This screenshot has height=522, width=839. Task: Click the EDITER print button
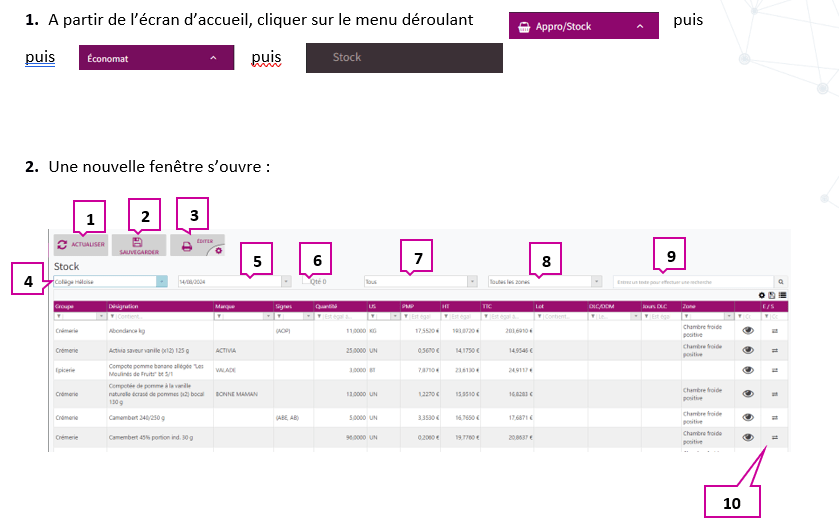click(x=197, y=245)
